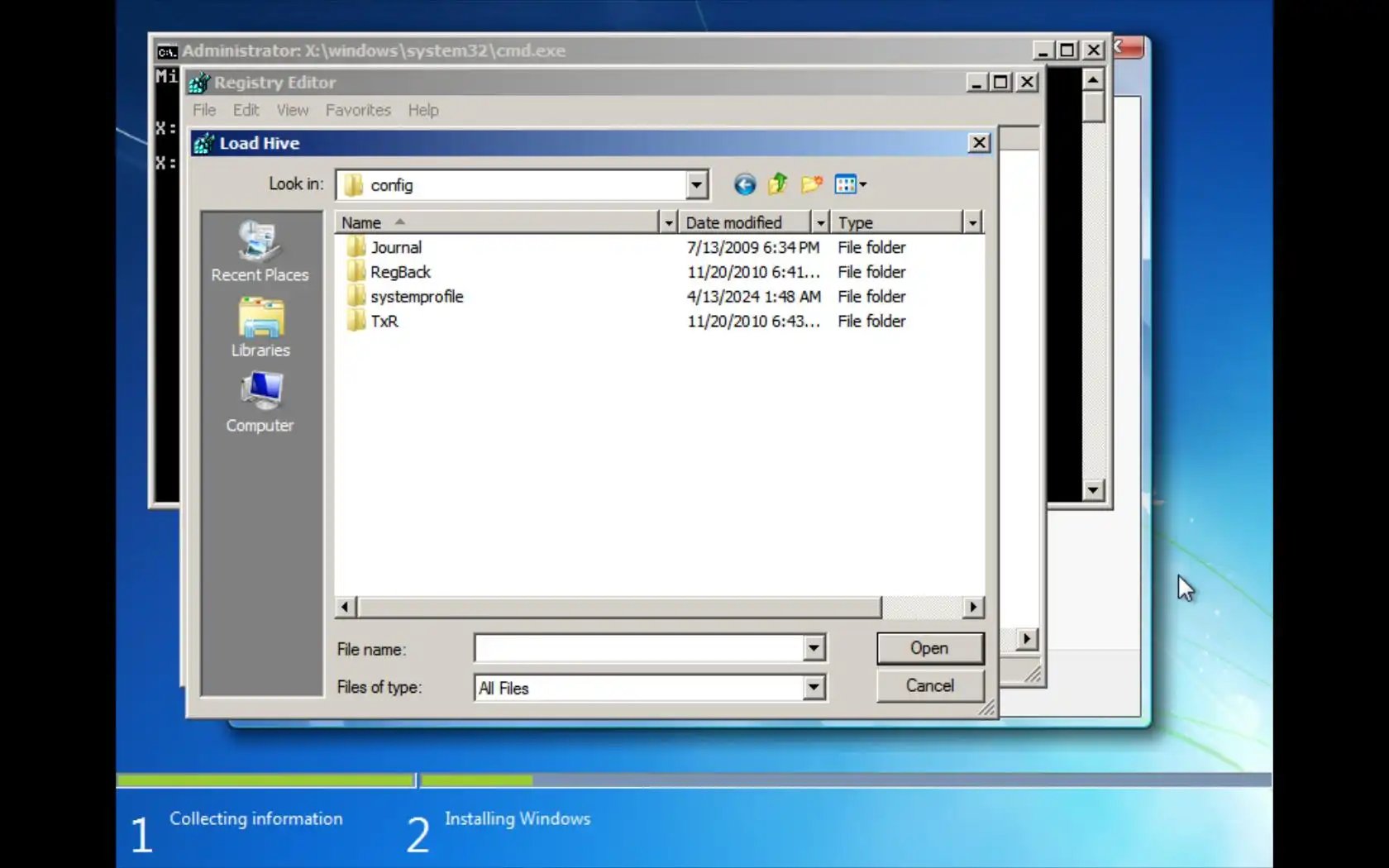Click the date 7/13/2009 6:34 PM

pyautogui.click(x=753, y=247)
